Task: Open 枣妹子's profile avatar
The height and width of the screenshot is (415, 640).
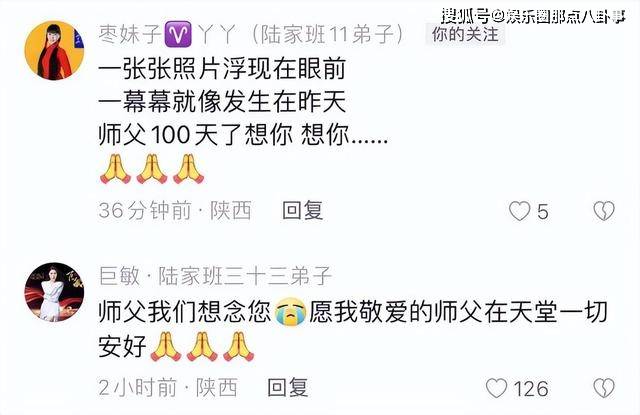Action: click(x=54, y=51)
